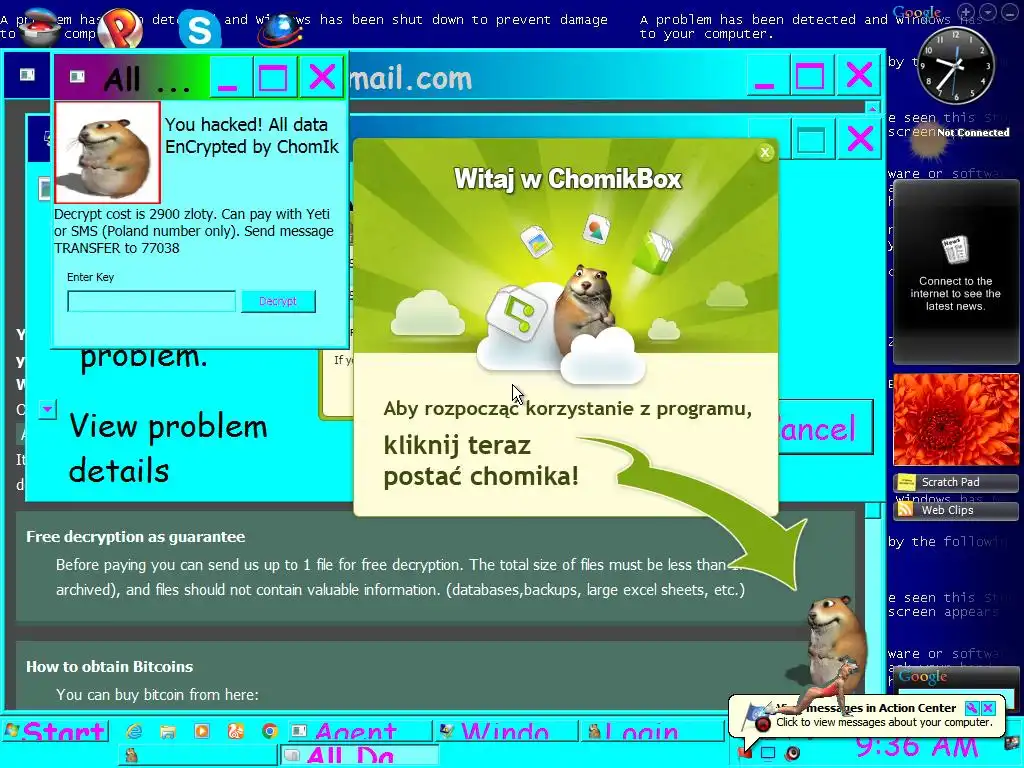Click the red speaker tray icon

click(792, 753)
